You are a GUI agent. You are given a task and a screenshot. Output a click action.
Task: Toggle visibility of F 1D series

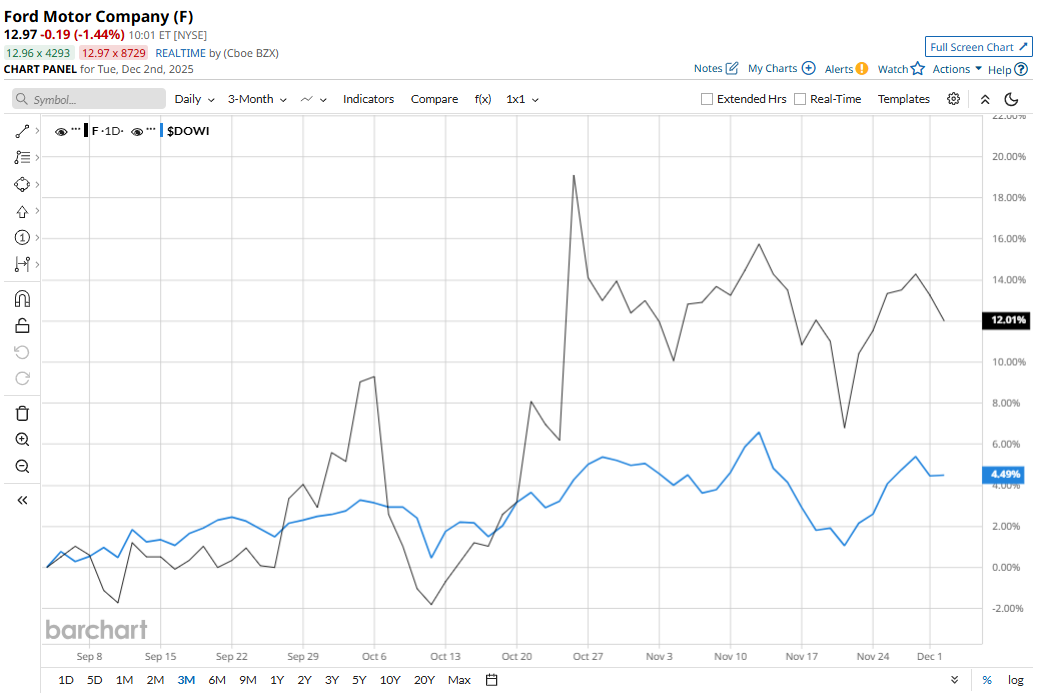click(x=61, y=132)
